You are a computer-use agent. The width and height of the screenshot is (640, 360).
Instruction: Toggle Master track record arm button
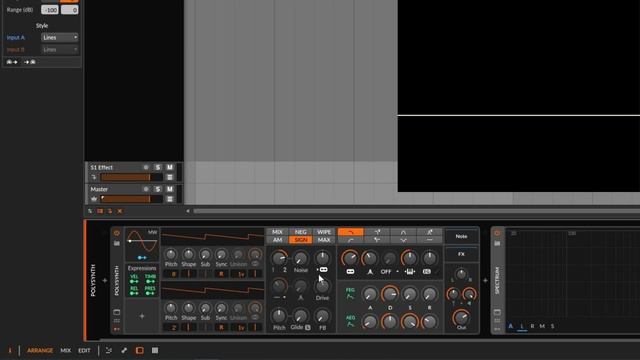pos(146,189)
